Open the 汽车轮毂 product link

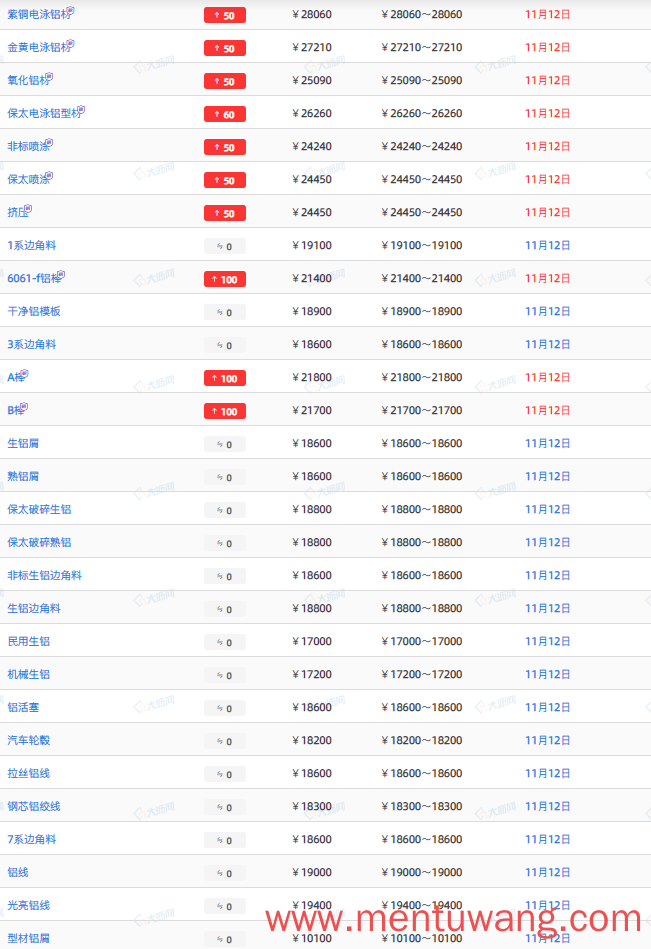coord(28,740)
